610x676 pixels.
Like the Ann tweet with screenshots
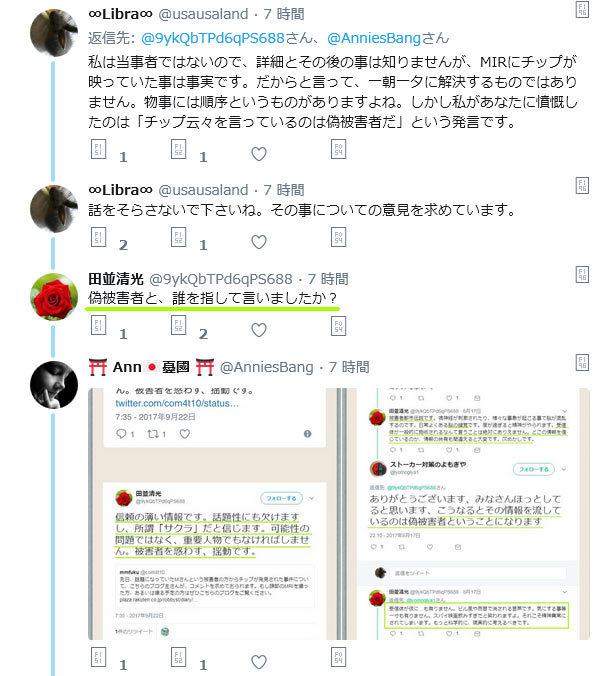click(x=259, y=662)
